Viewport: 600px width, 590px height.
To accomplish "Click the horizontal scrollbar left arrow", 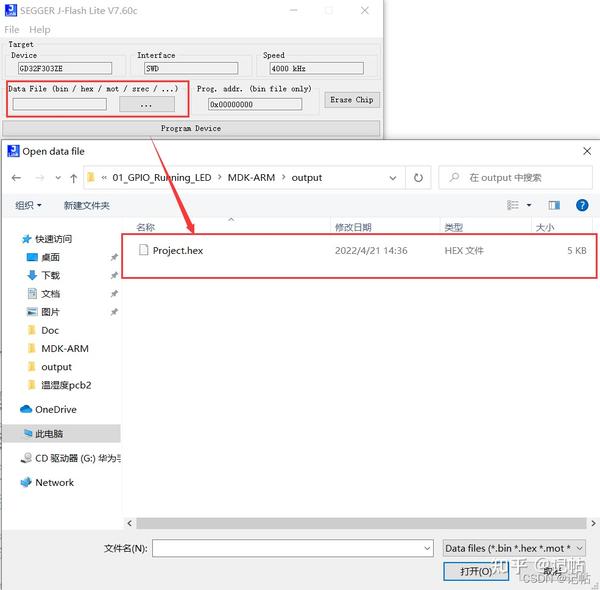I will click(129, 523).
